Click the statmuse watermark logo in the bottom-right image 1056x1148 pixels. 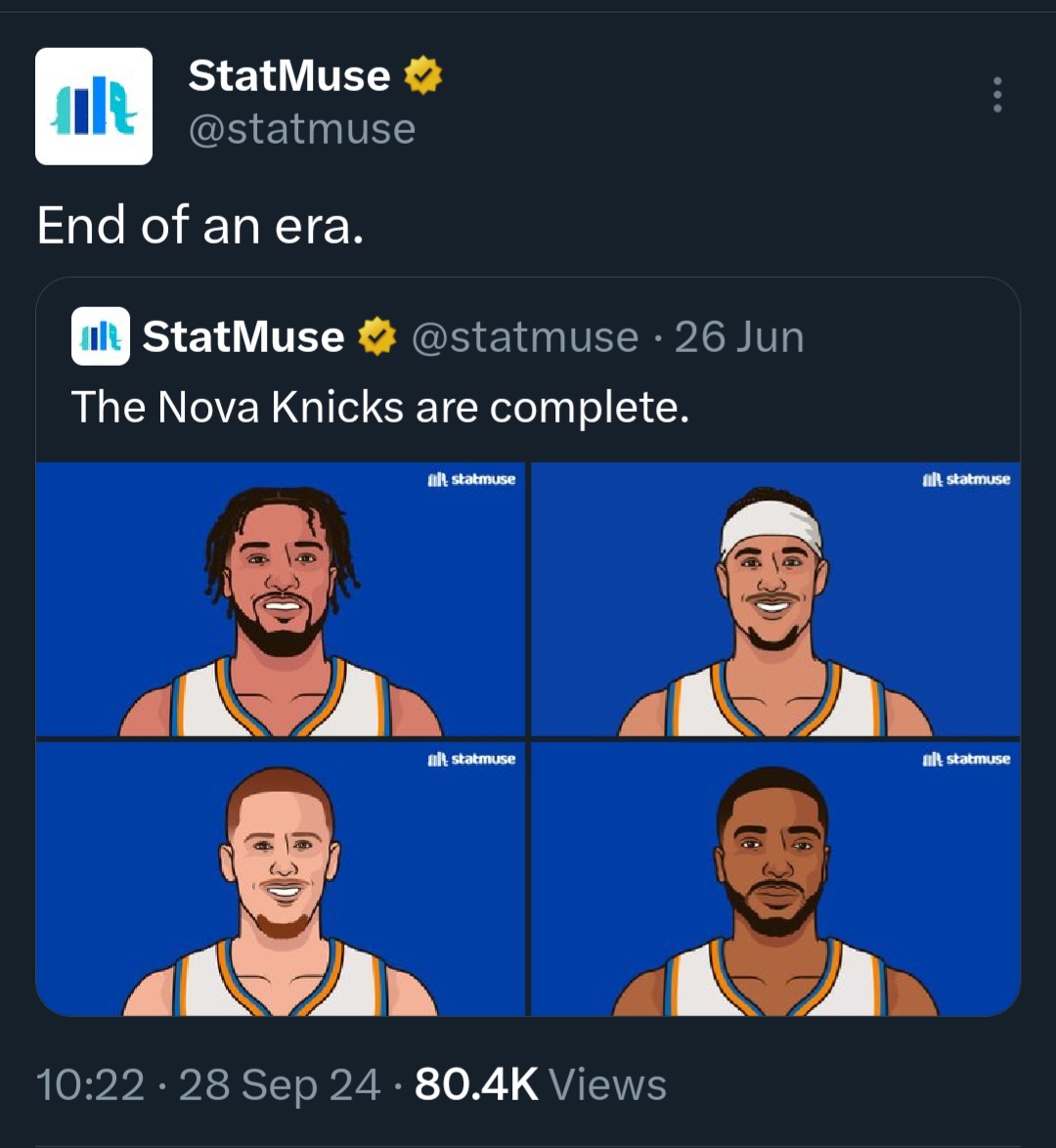click(966, 759)
